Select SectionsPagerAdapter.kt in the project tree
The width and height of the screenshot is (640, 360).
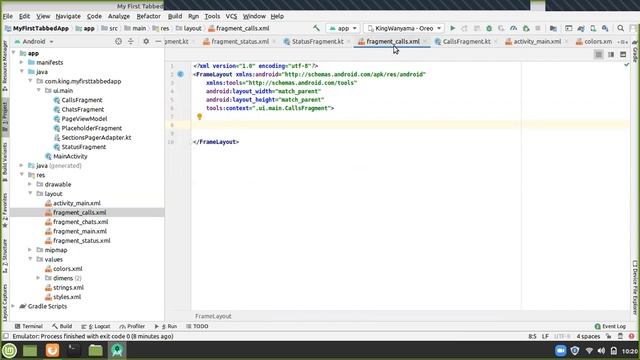coord(96,138)
